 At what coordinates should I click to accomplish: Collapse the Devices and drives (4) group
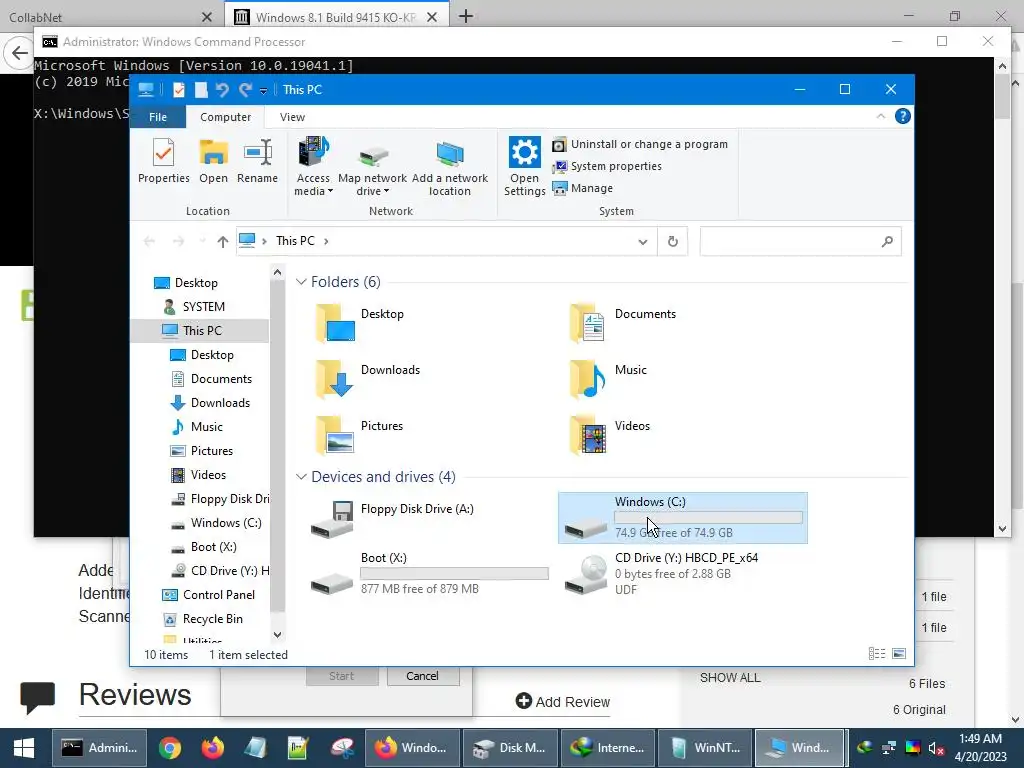pos(301,477)
